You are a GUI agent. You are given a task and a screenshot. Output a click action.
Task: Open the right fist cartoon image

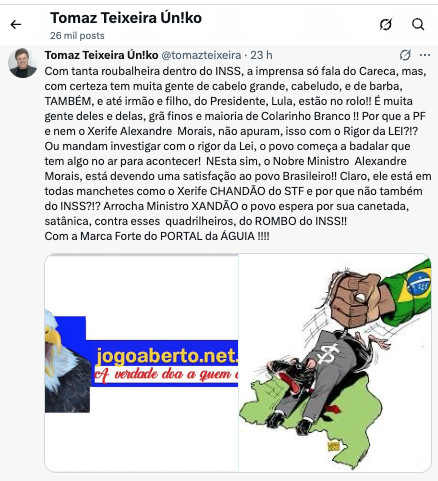click(335, 363)
